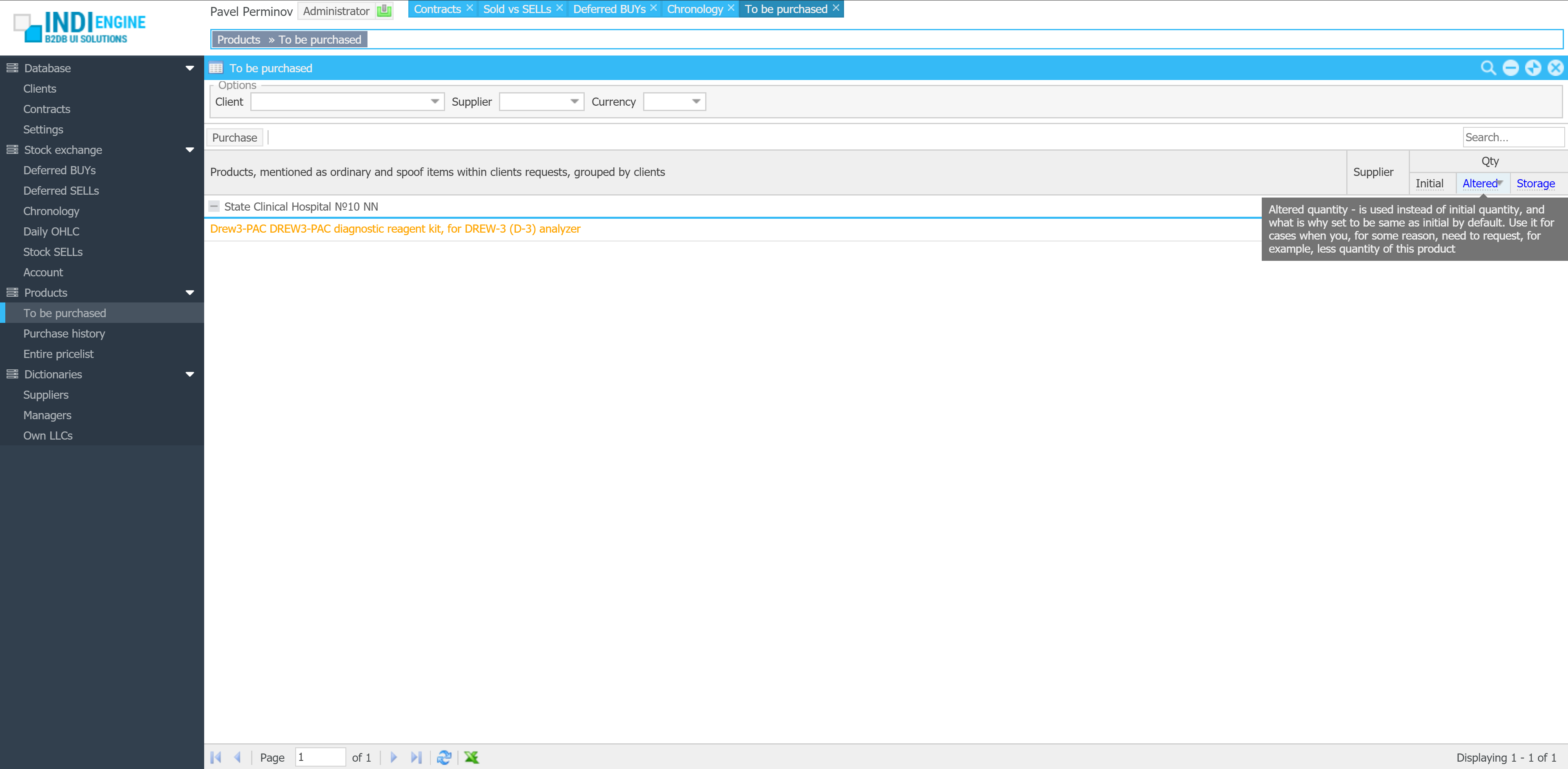Collapse the State Clinical Hospital №10 NN group

point(214,206)
